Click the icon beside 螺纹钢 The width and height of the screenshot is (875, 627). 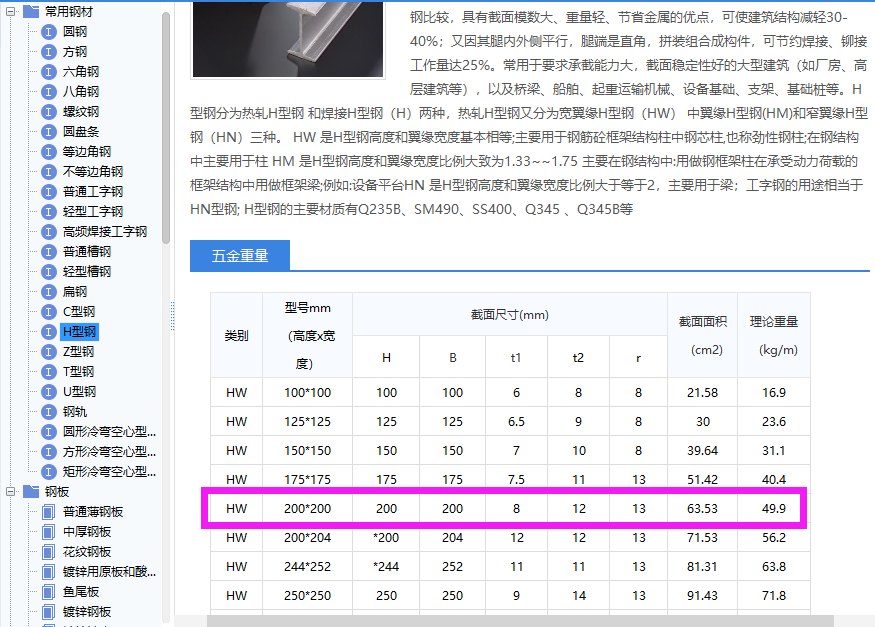tap(49, 112)
